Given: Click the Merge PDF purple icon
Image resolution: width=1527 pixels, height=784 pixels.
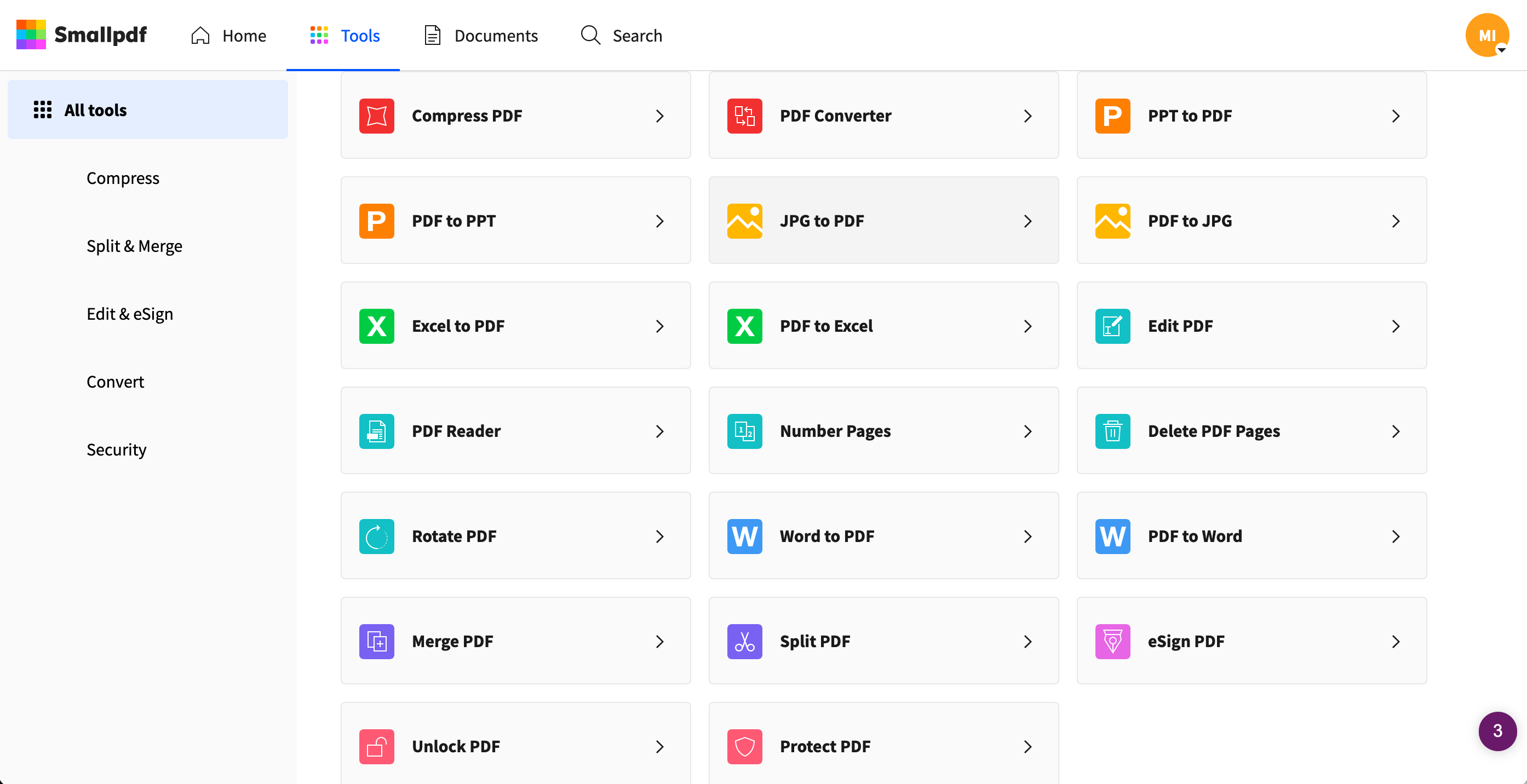Looking at the screenshot, I should [x=376, y=641].
